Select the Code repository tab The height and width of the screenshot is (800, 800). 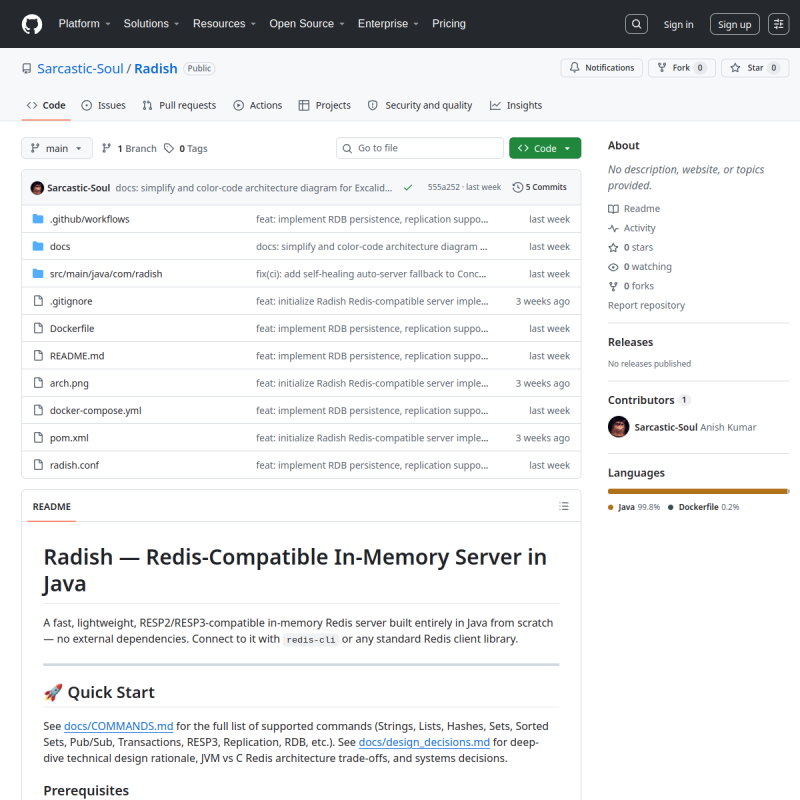pyautogui.click(x=46, y=105)
